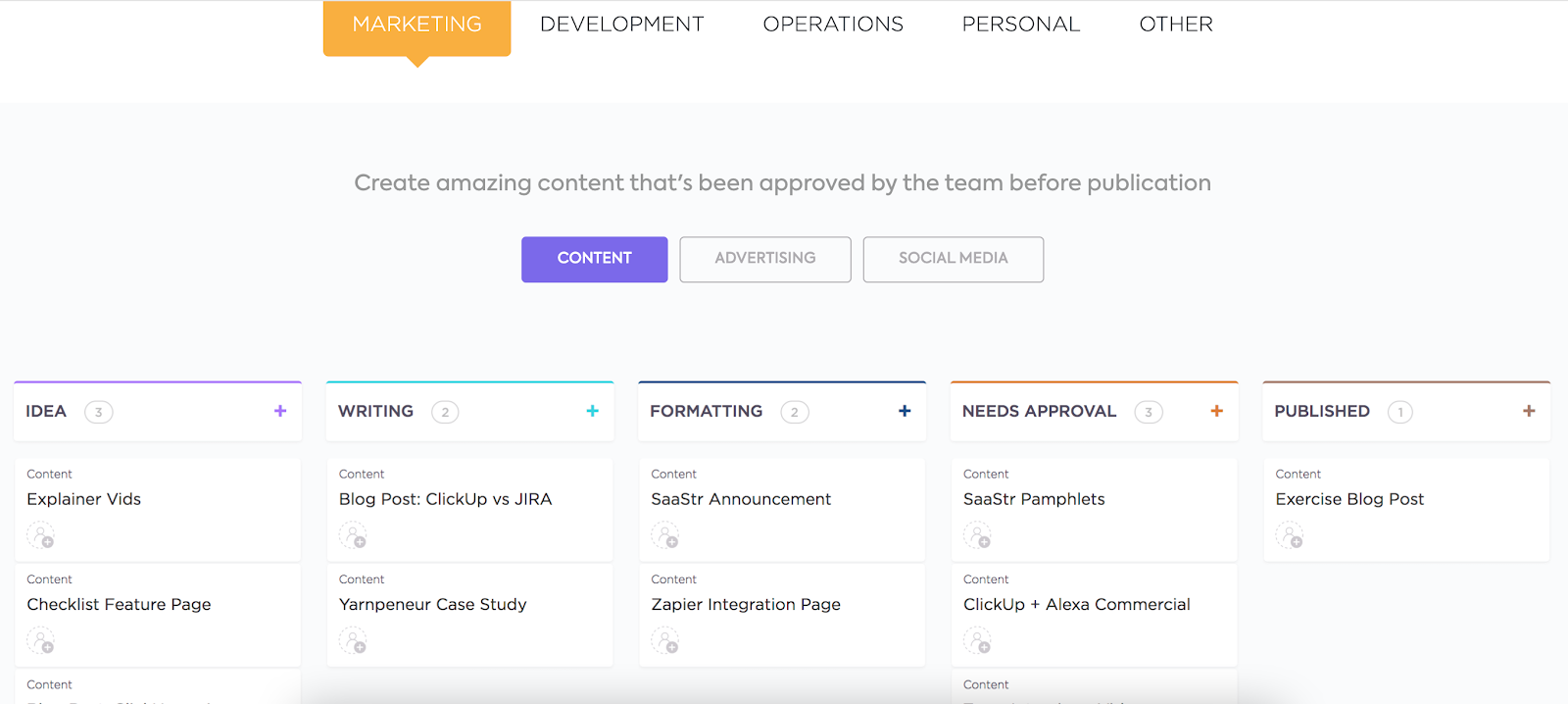
Task: Switch to the OTHER tab
Action: click(1176, 25)
